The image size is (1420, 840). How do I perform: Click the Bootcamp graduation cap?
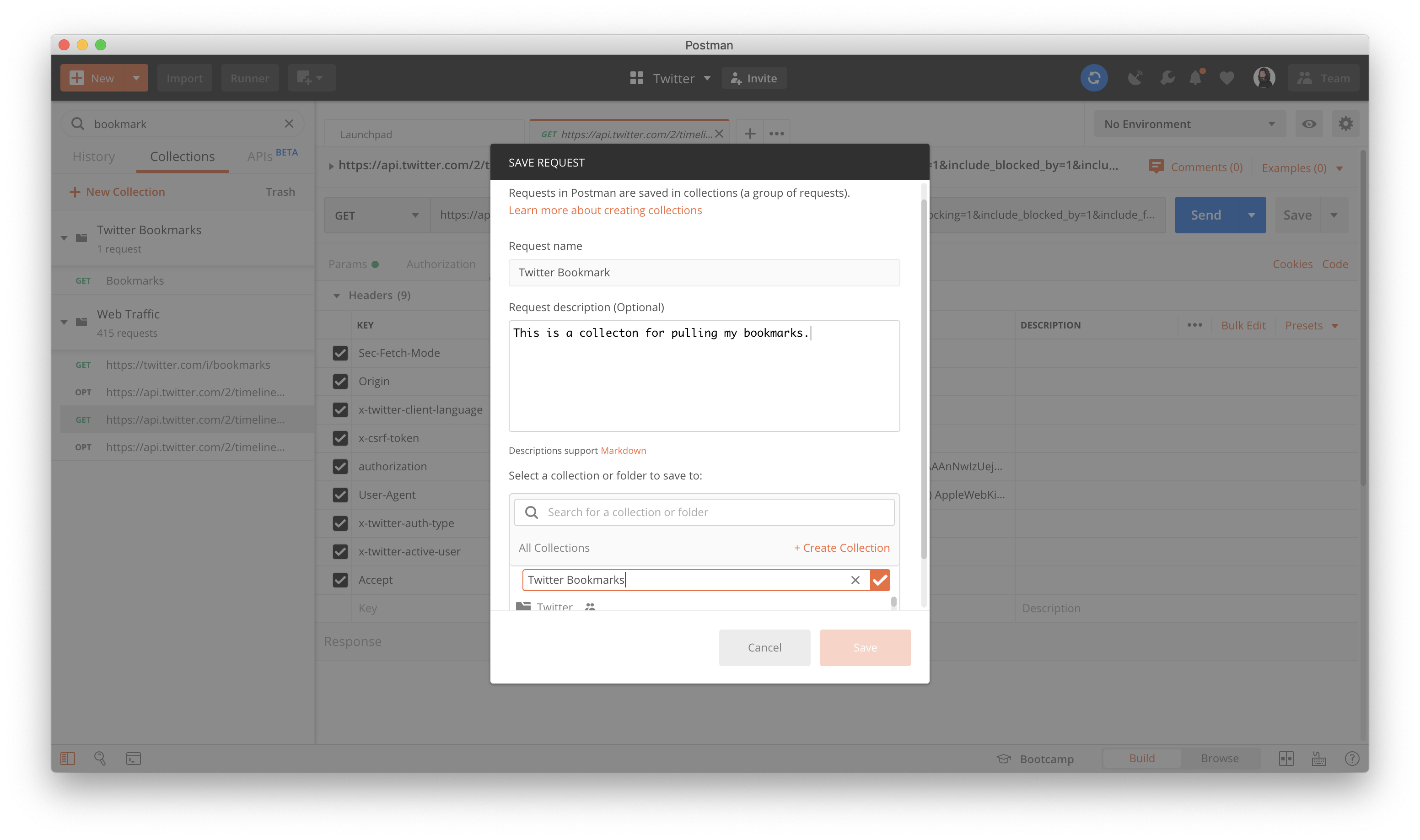(1003, 759)
